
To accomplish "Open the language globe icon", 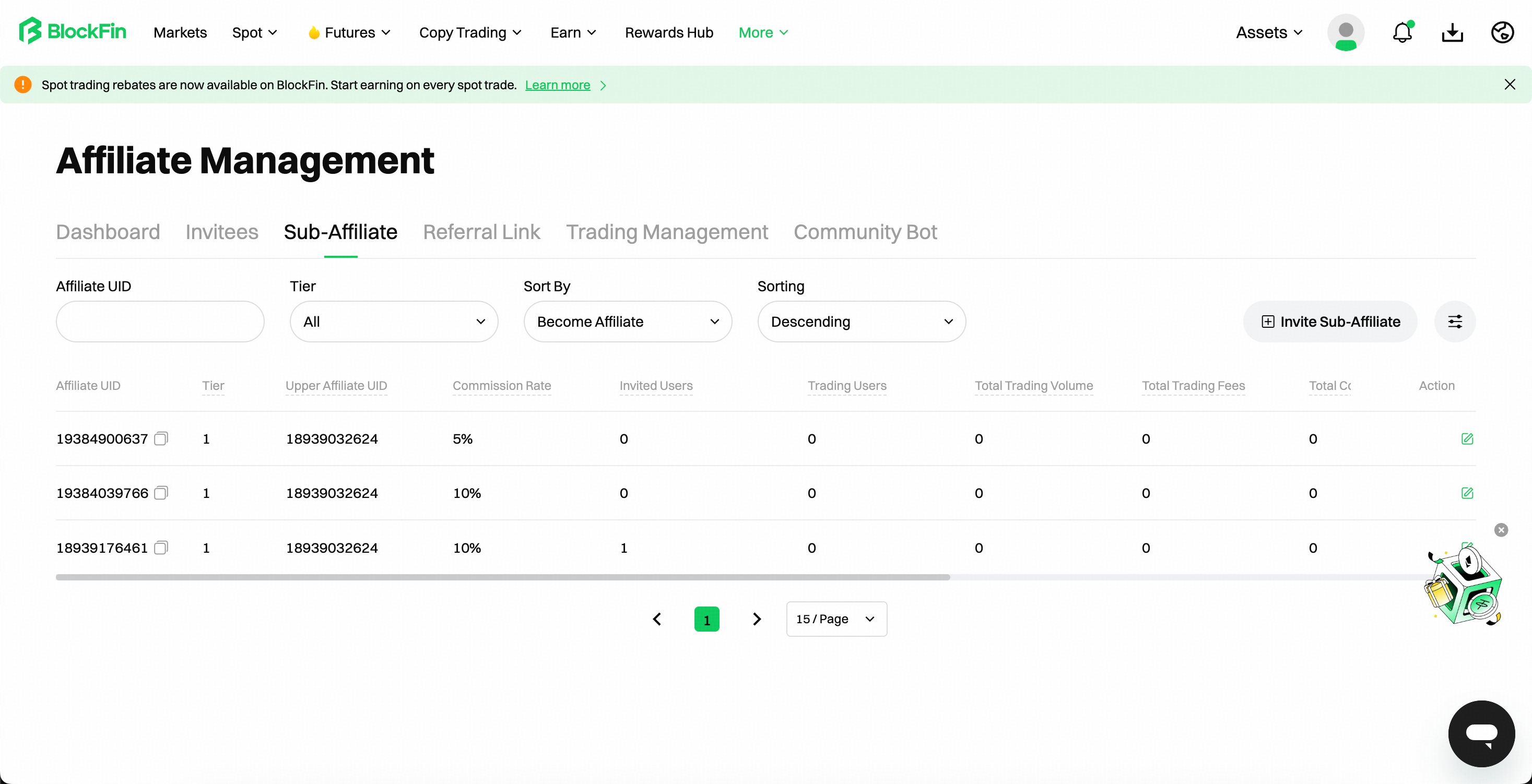I will pyautogui.click(x=1502, y=32).
